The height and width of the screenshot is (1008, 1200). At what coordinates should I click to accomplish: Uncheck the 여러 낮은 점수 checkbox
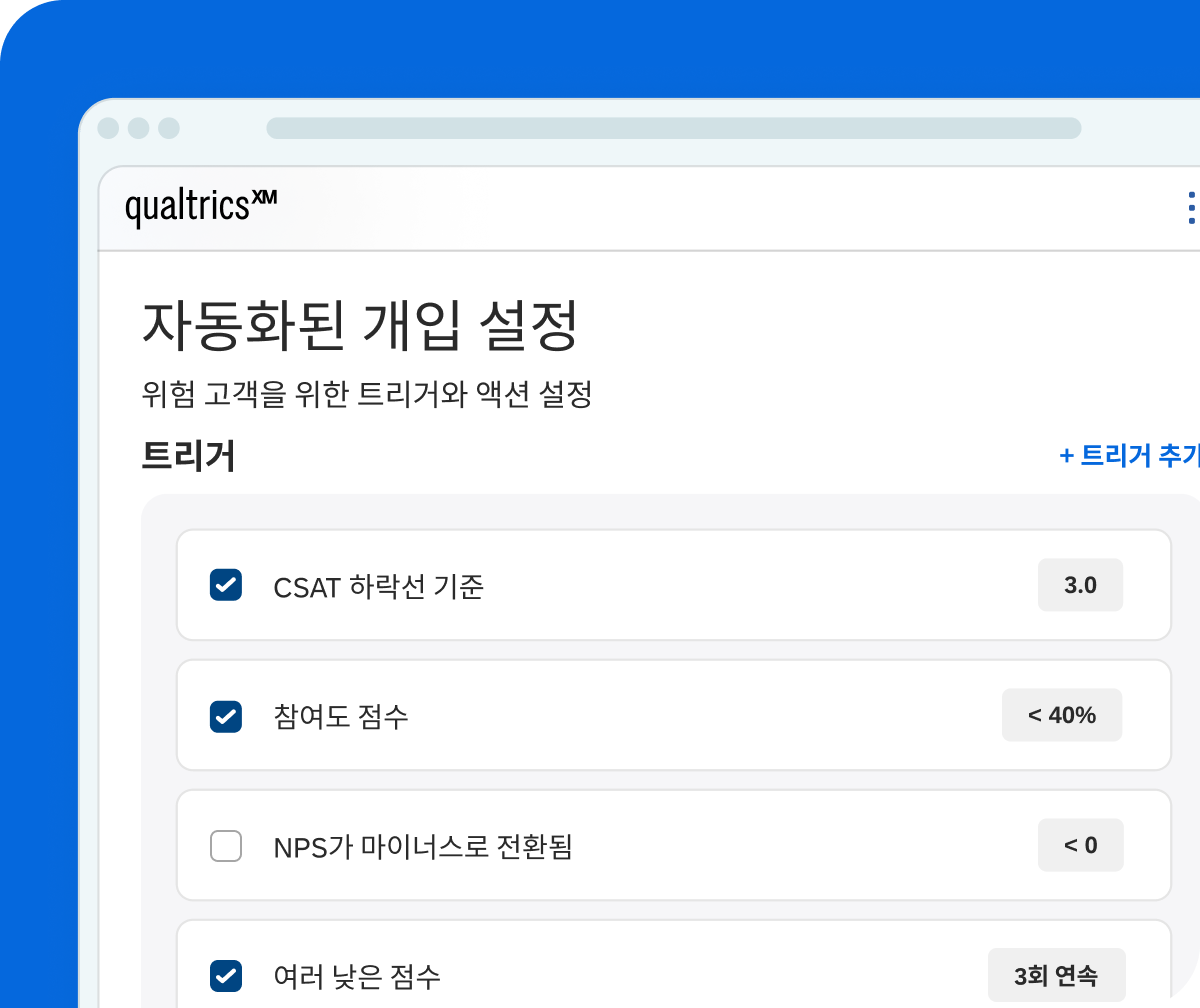(x=226, y=975)
